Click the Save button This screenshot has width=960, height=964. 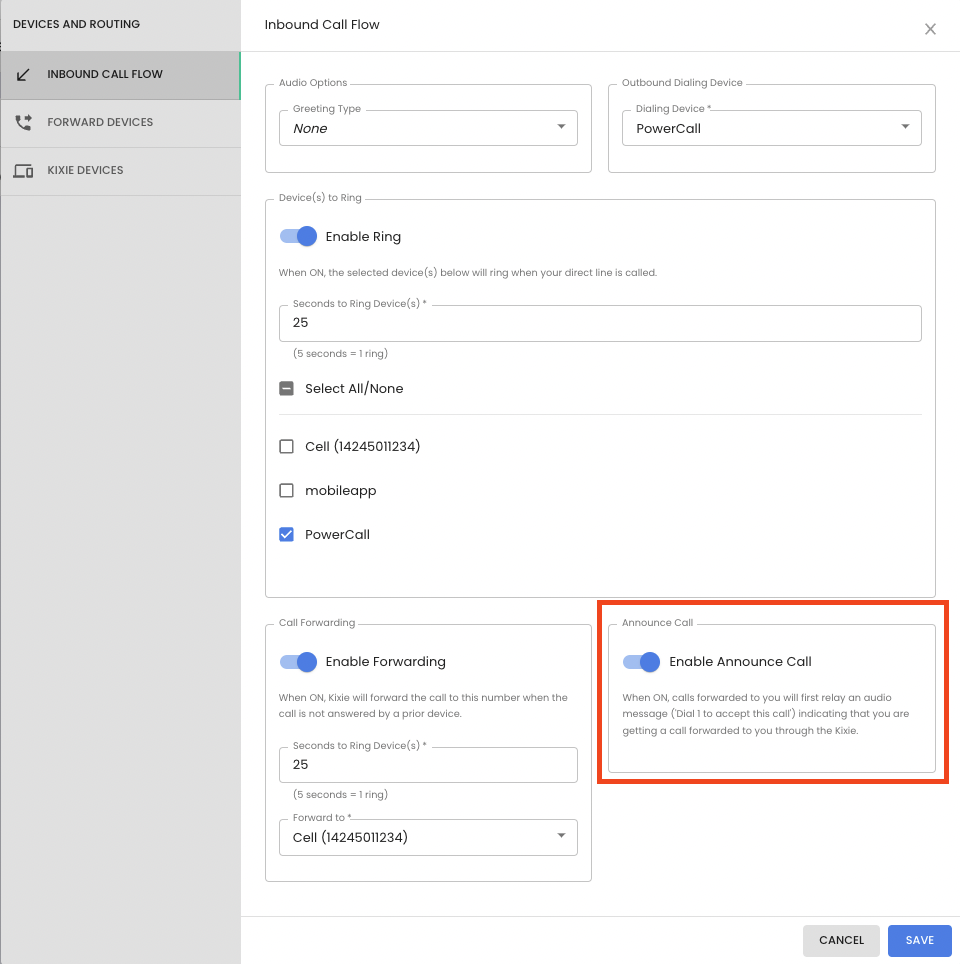click(919, 940)
